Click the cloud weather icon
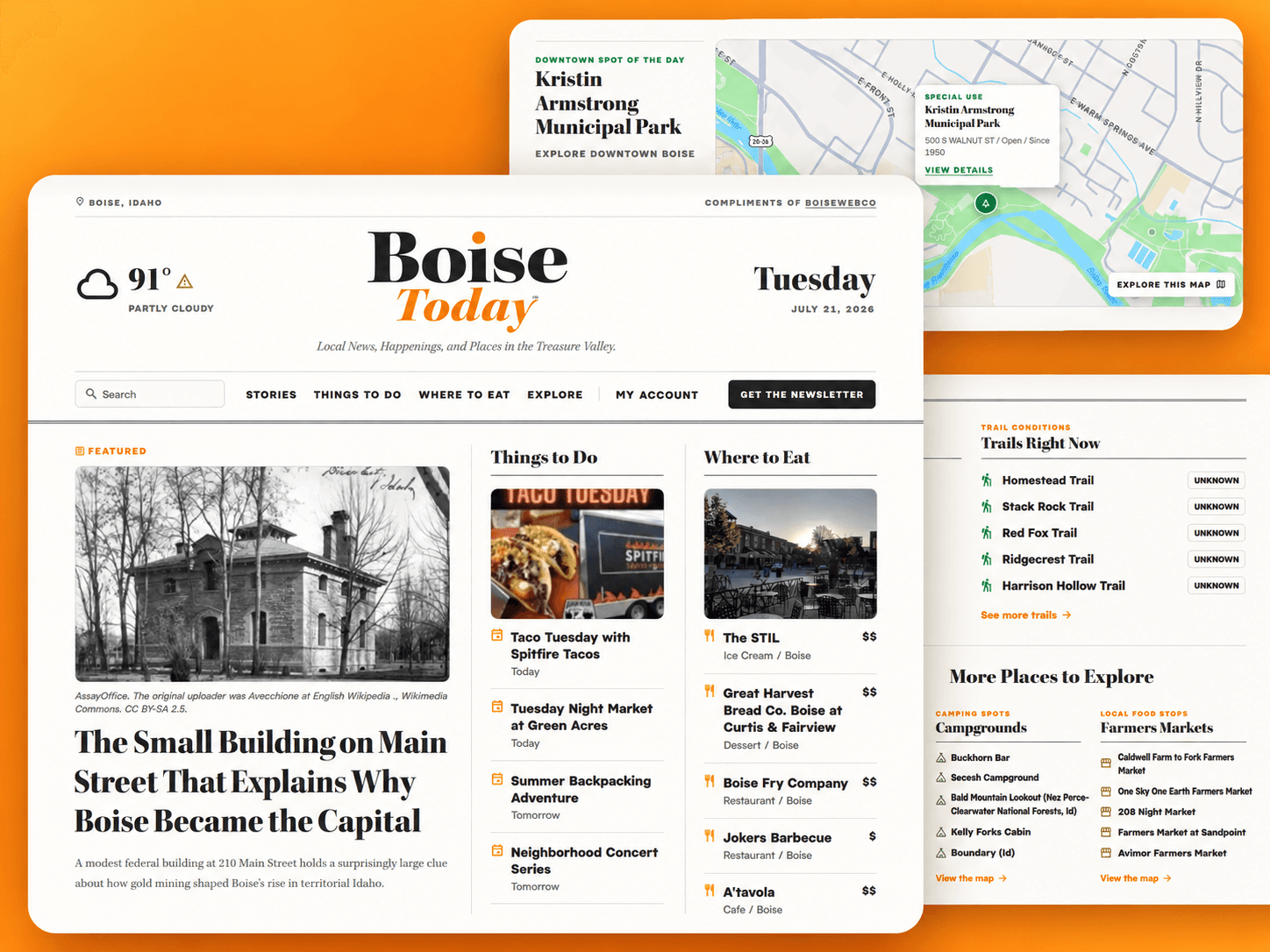Viewport: 1270px width, 952px height. point(97,285)
